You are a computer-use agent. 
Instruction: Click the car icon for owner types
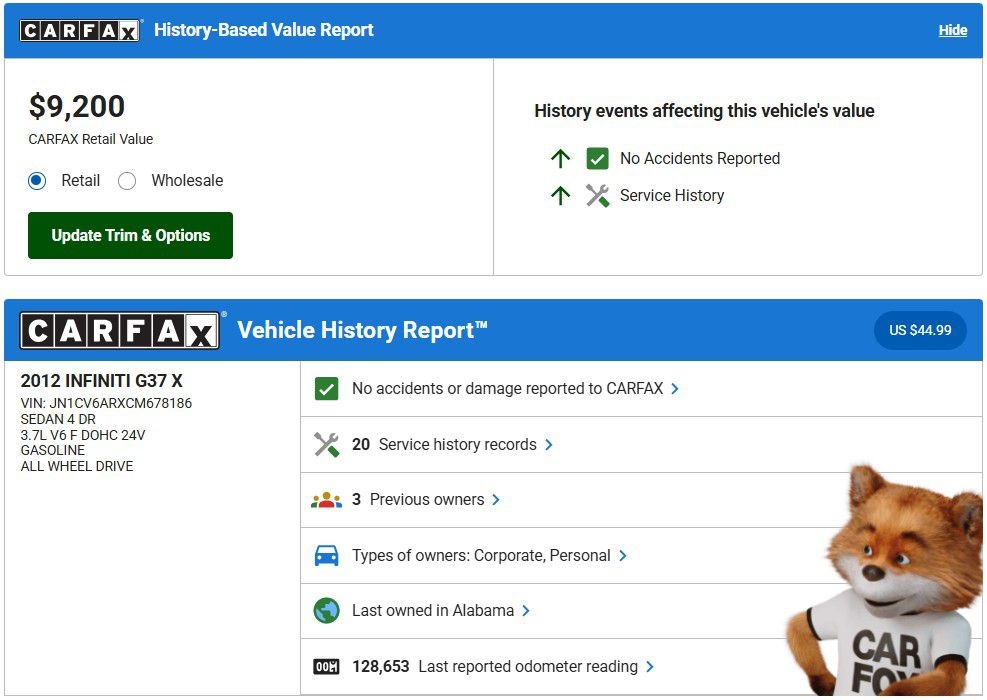(x=326, y=556)
